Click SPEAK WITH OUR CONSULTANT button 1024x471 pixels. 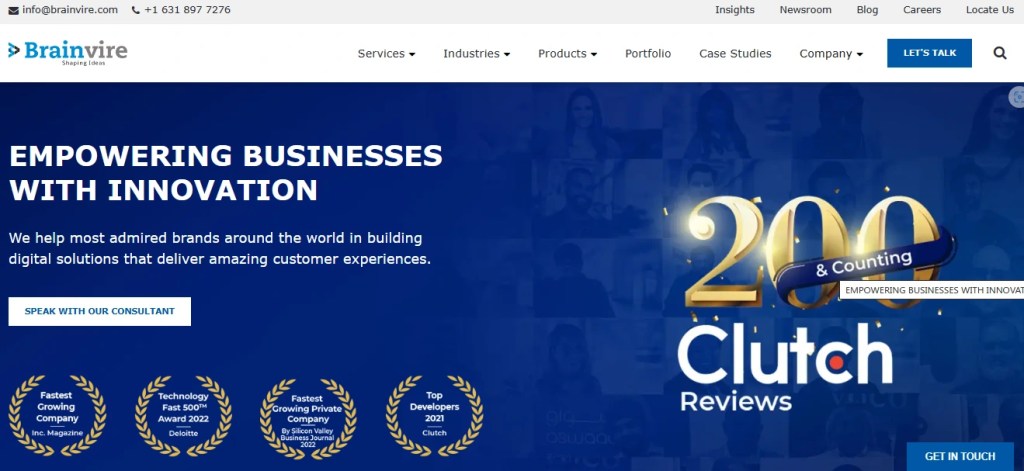tap(100, 312)
